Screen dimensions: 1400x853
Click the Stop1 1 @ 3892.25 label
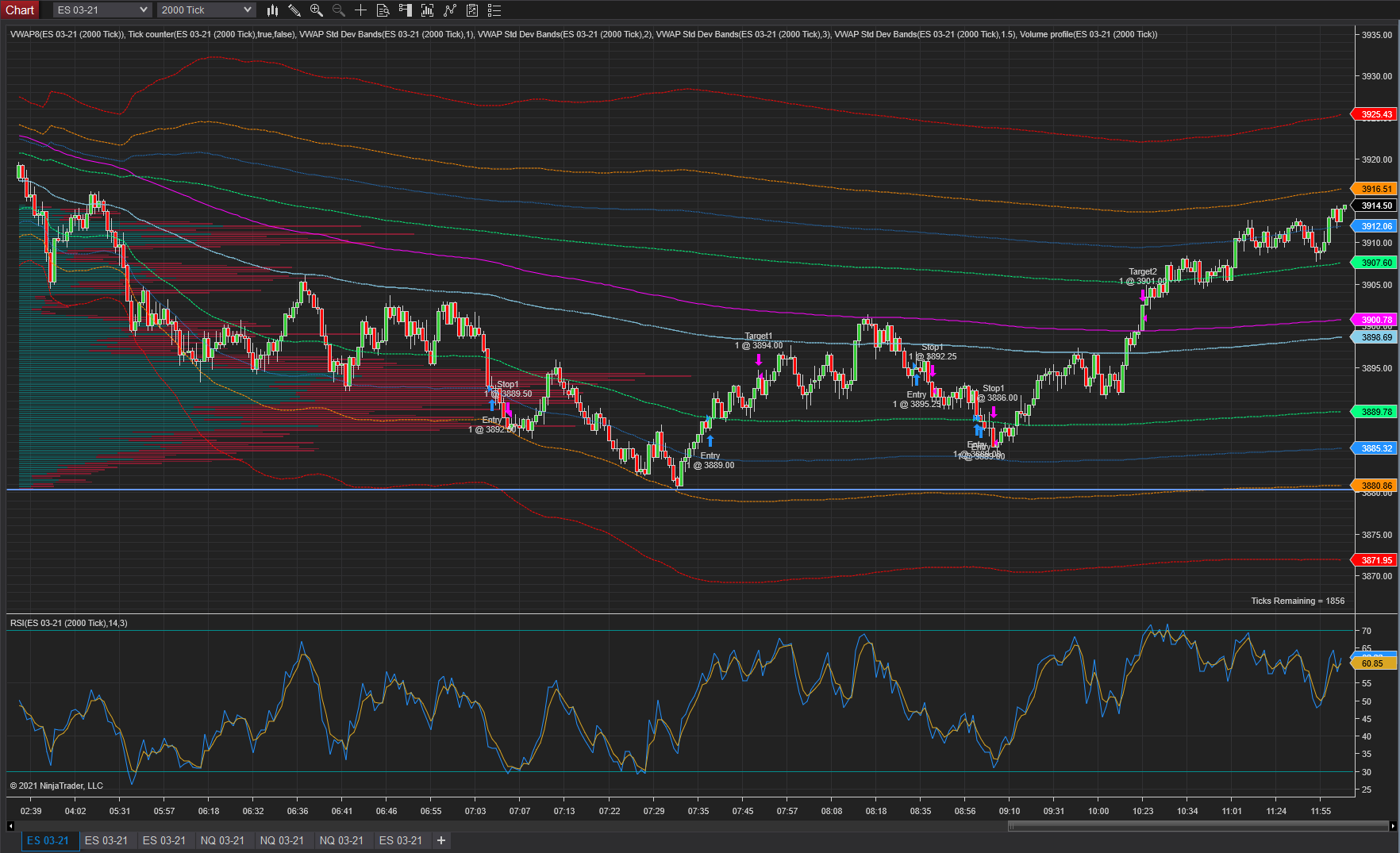933,352
